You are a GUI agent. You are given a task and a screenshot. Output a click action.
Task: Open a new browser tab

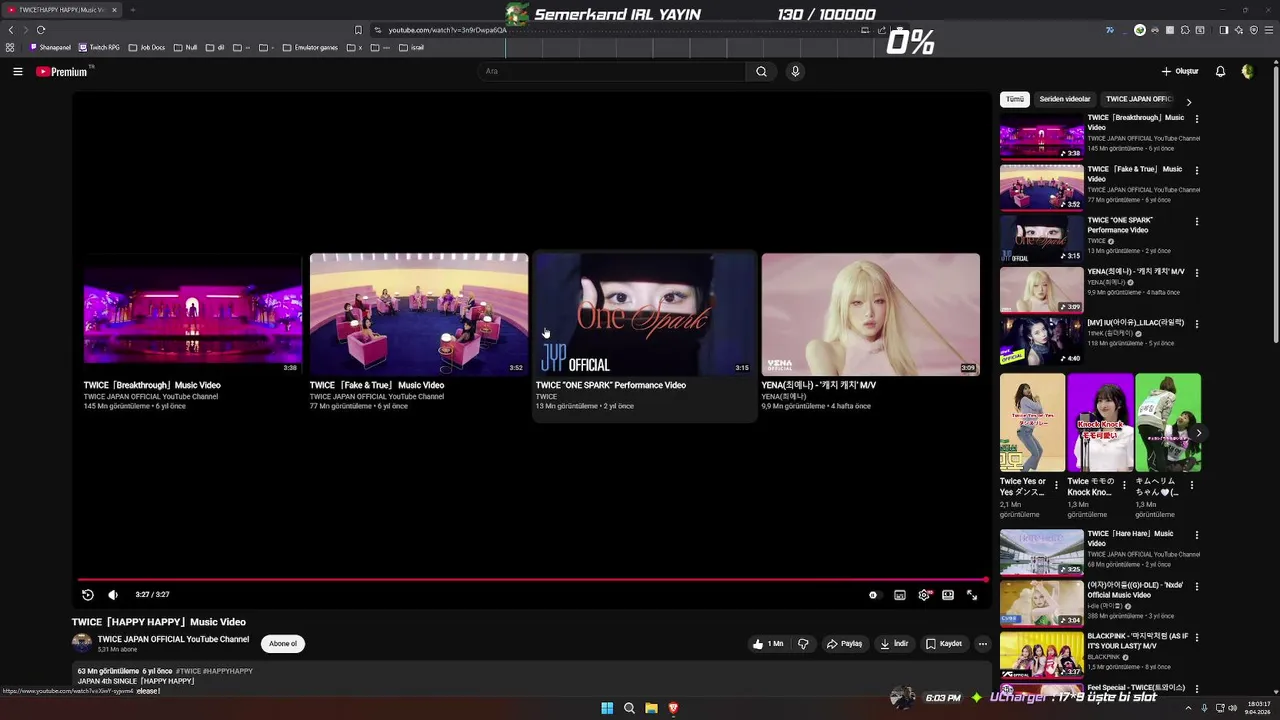point(132,10)
